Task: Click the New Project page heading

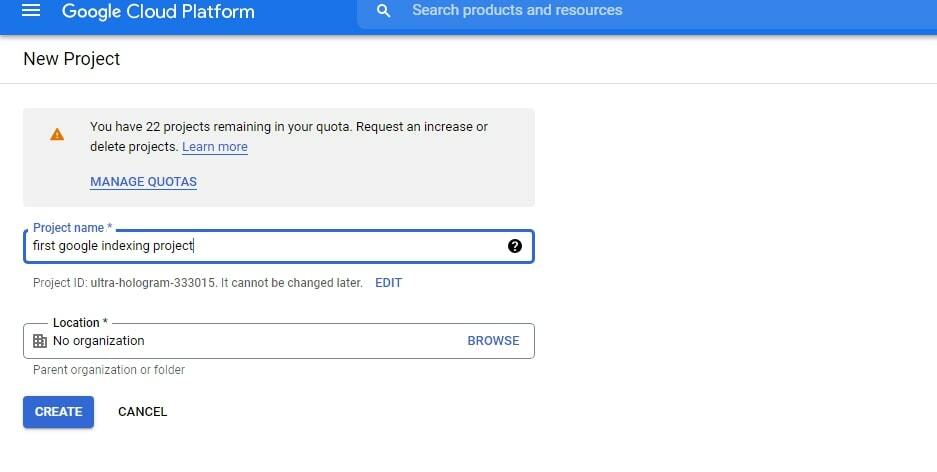Action: [72, 59]
